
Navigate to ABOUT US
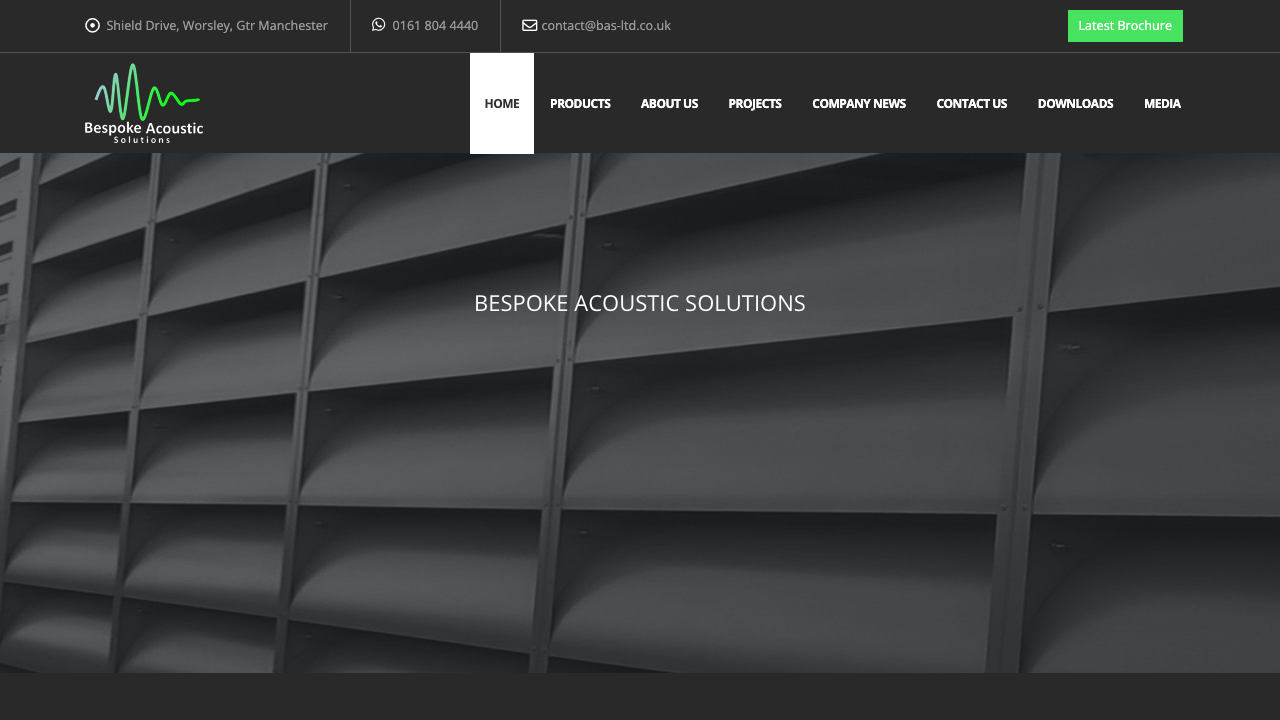pyautogui.click(x=669, y=103)
